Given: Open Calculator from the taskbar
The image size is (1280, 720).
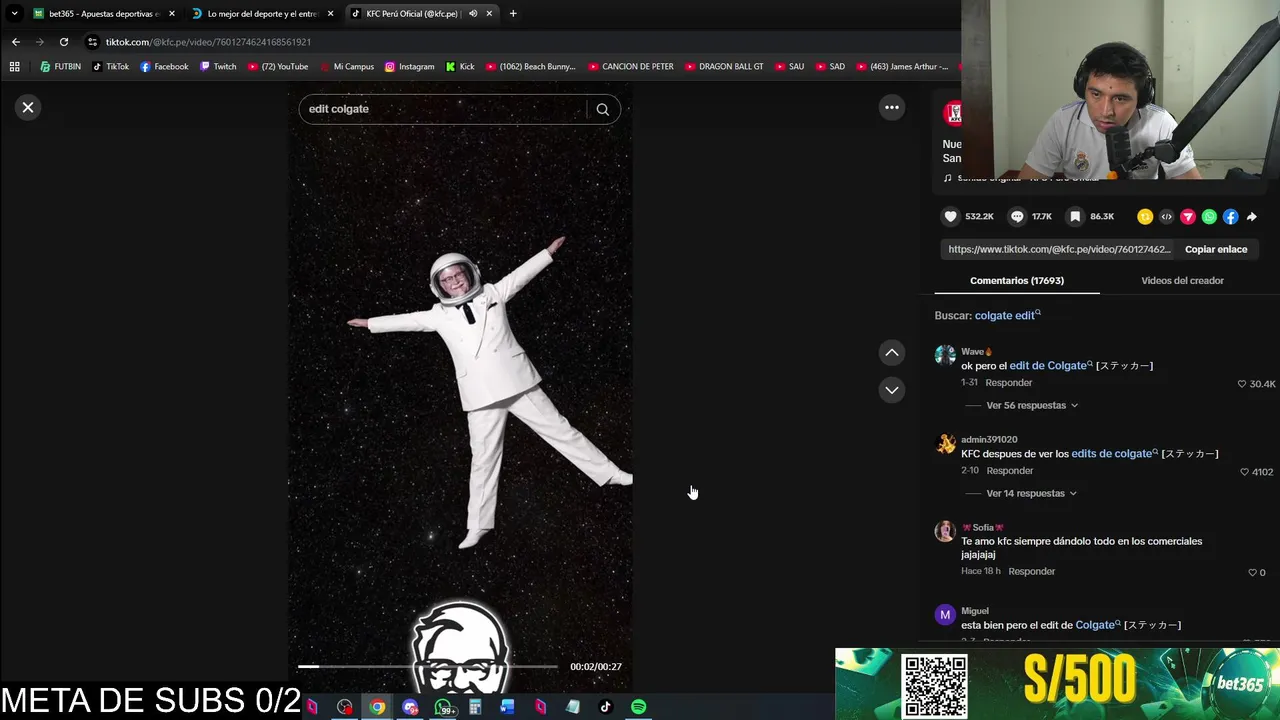Looking at the screenshot, I should tap(475, 707).
